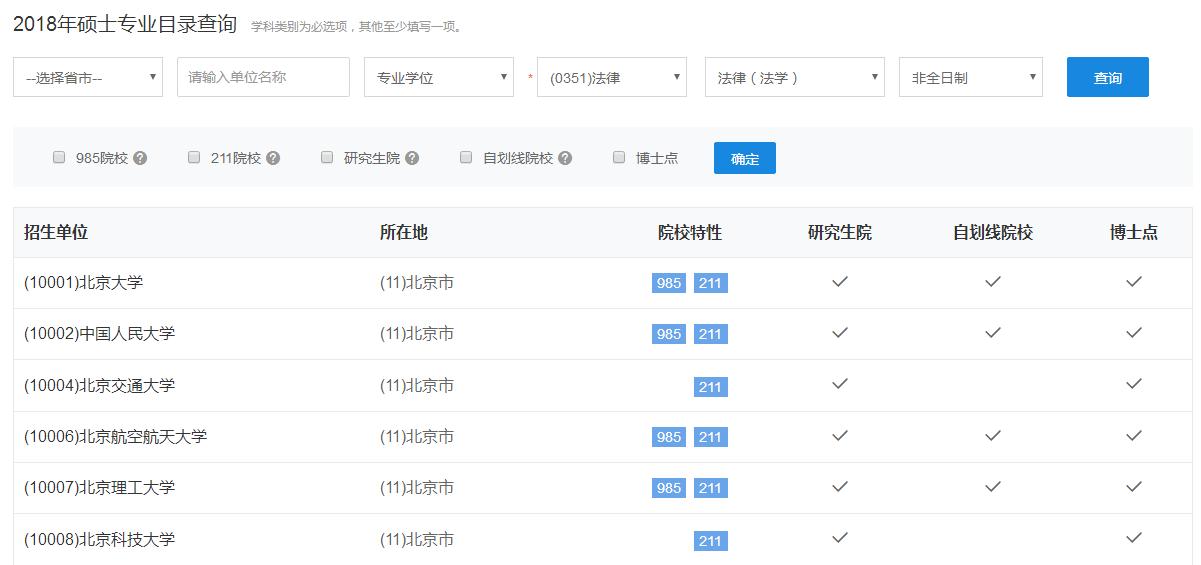
Task: Click the 211 badge for 北京交通大学
Action: 710,386
